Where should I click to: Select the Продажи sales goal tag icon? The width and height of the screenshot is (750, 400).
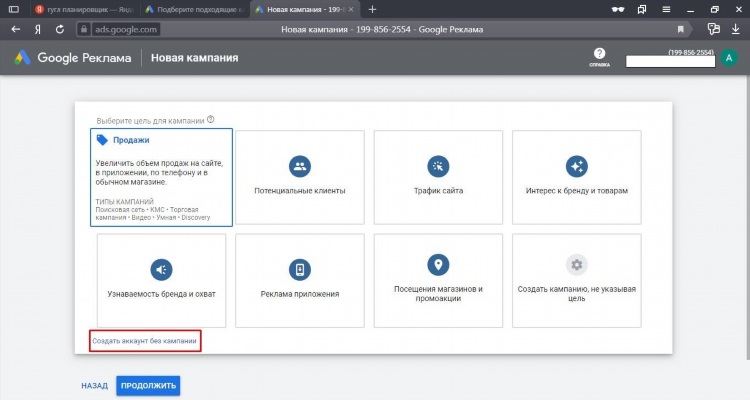102,140
